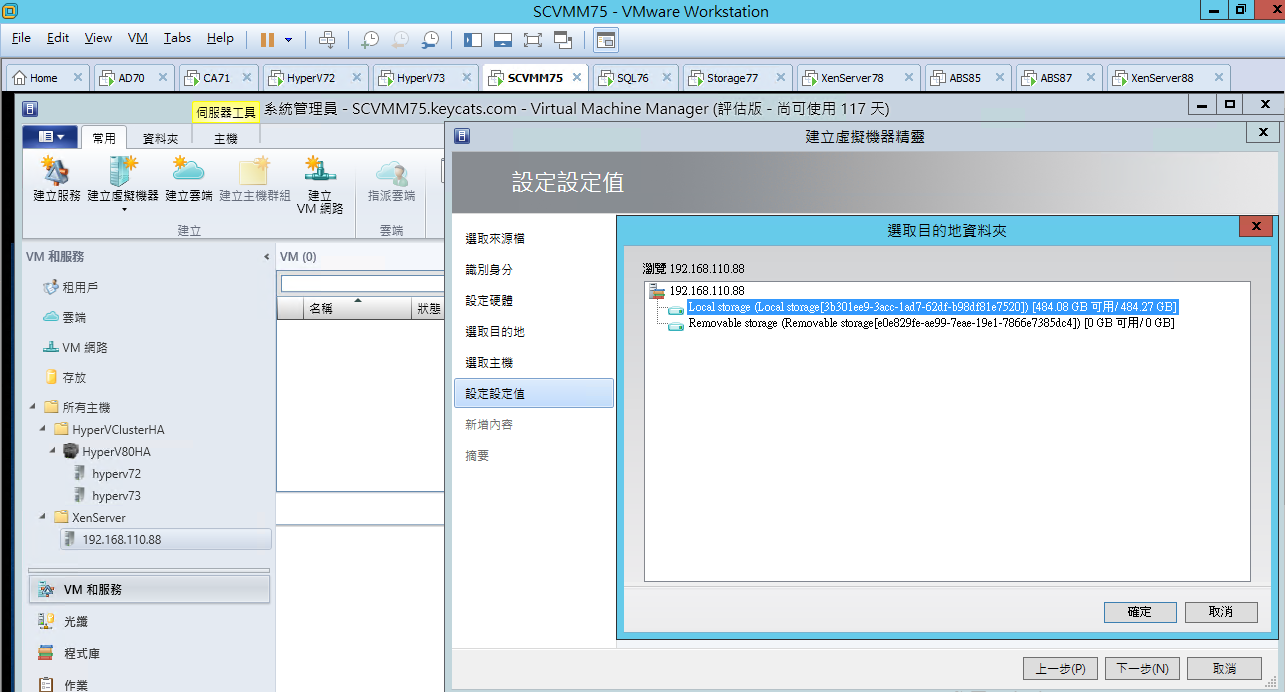Select Local storage in destination folder tree
This screenshot has height=692, width=1285.
tap(932, 306)
